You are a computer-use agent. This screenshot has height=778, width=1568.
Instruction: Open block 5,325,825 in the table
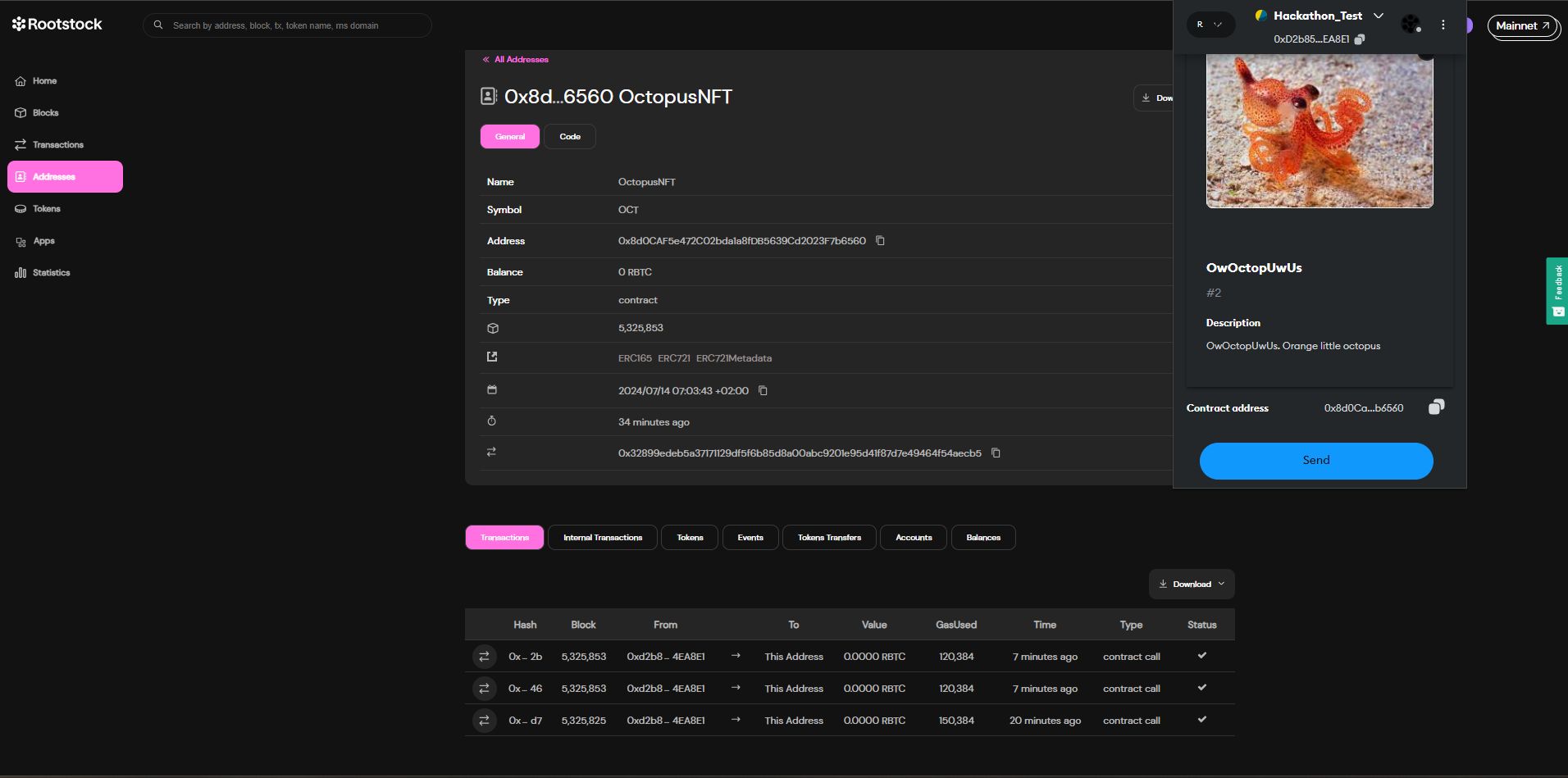tap(584, 721)
